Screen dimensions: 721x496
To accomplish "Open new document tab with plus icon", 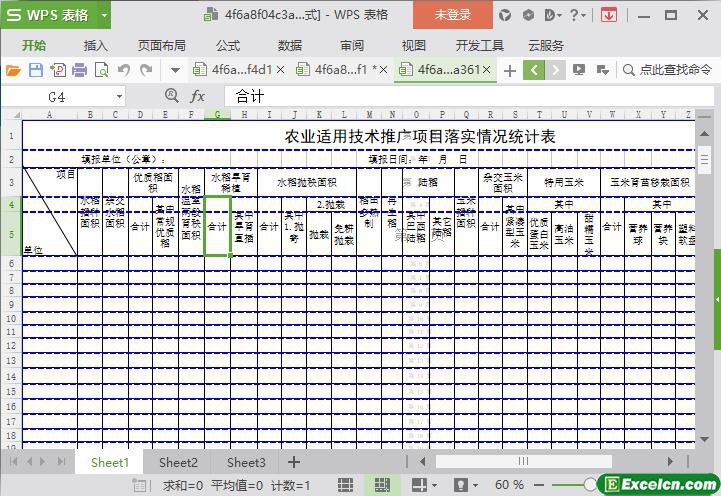I will (510, 70).
